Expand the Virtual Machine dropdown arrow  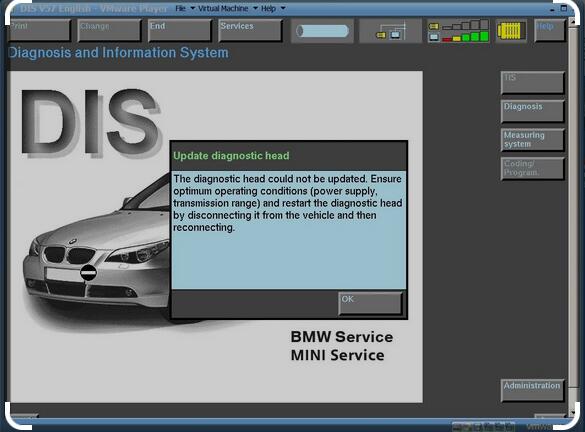pyautogui.click(x=256, y=8)
